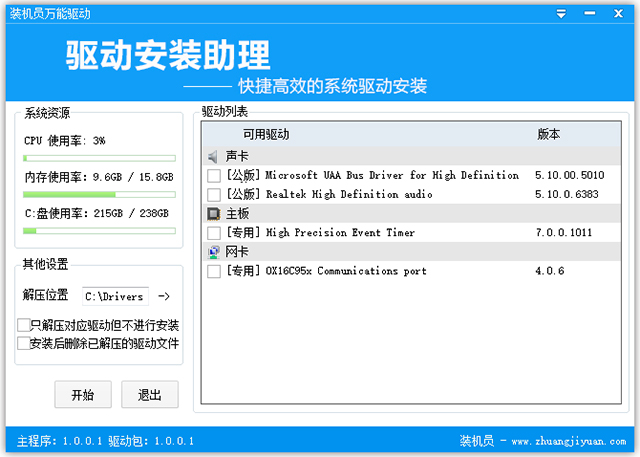Select the 主板 category row

411,213
